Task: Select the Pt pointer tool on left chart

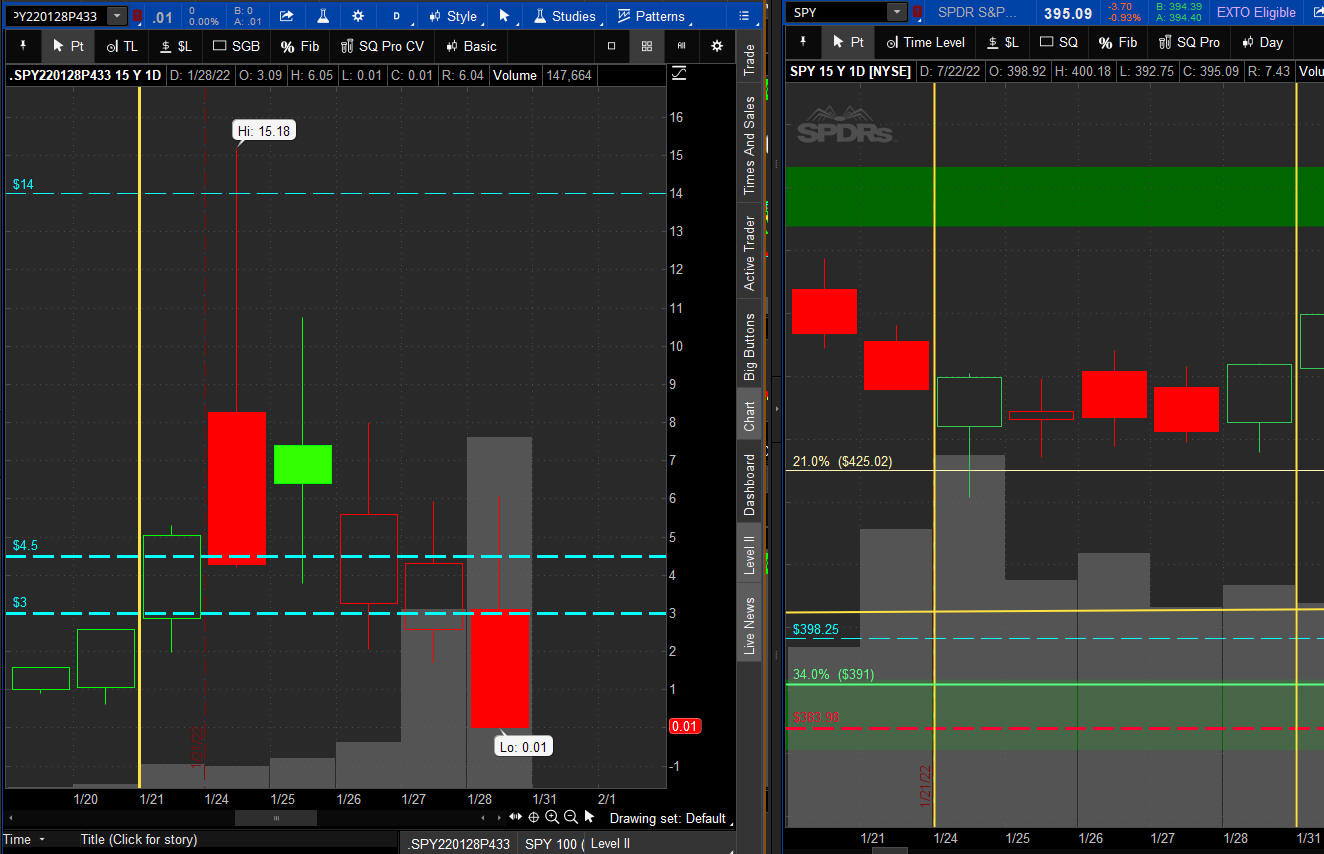Action: tap(67, 46)
